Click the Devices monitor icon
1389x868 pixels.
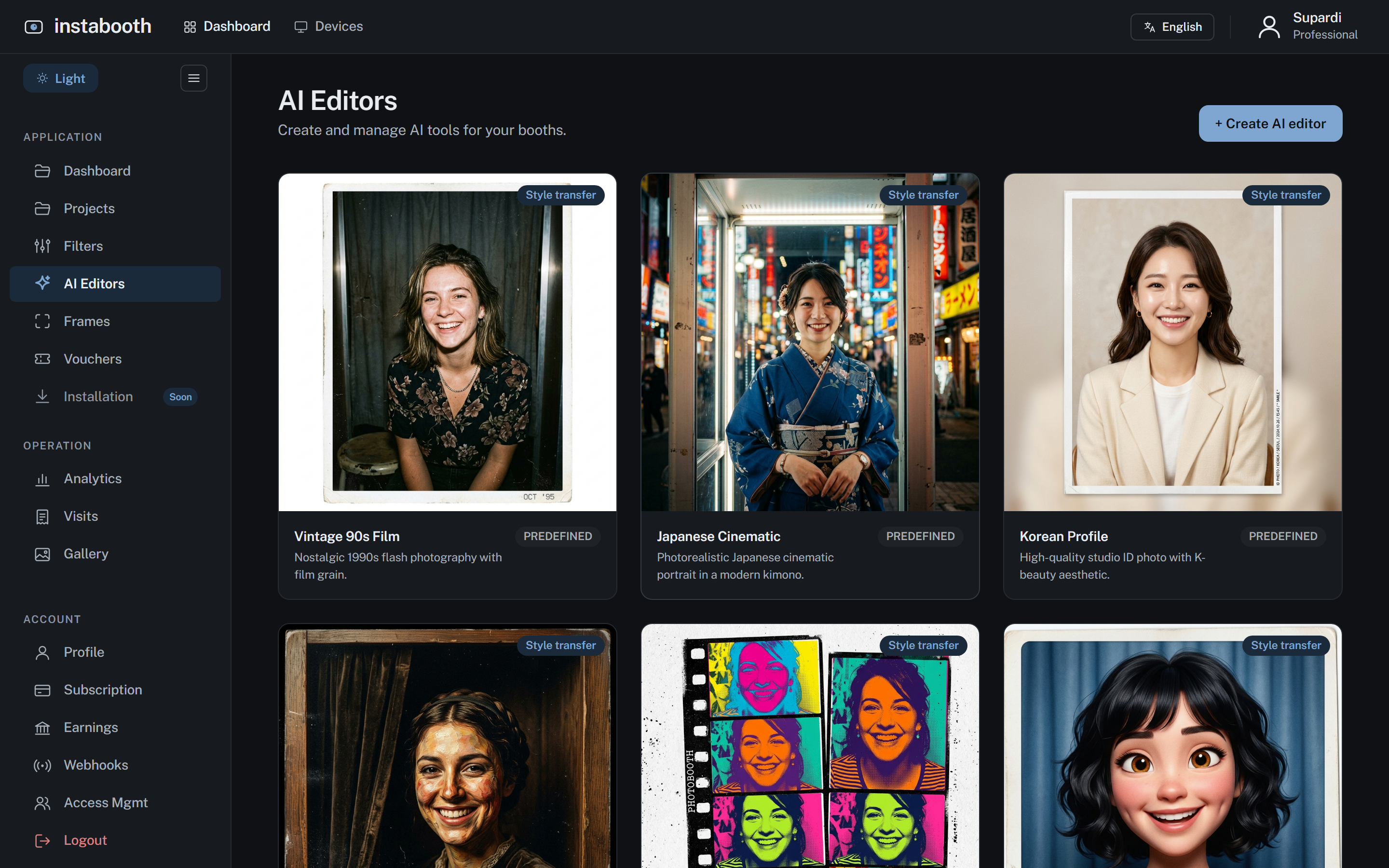301,27
